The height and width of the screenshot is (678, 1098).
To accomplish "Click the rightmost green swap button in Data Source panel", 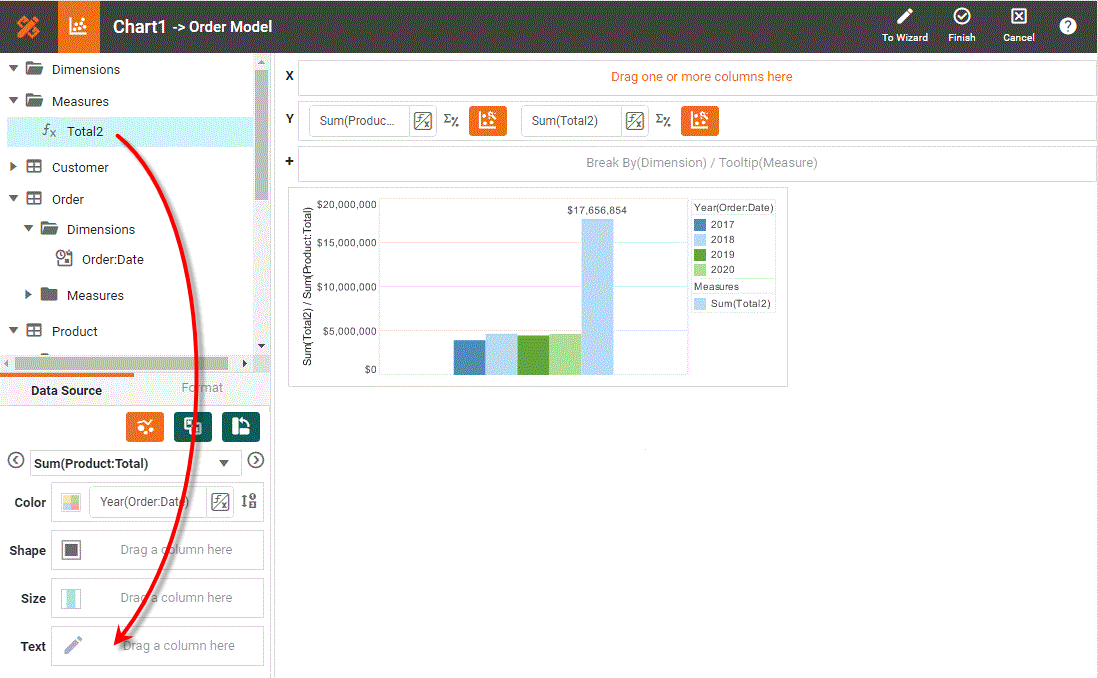I will tap(241, 427).
